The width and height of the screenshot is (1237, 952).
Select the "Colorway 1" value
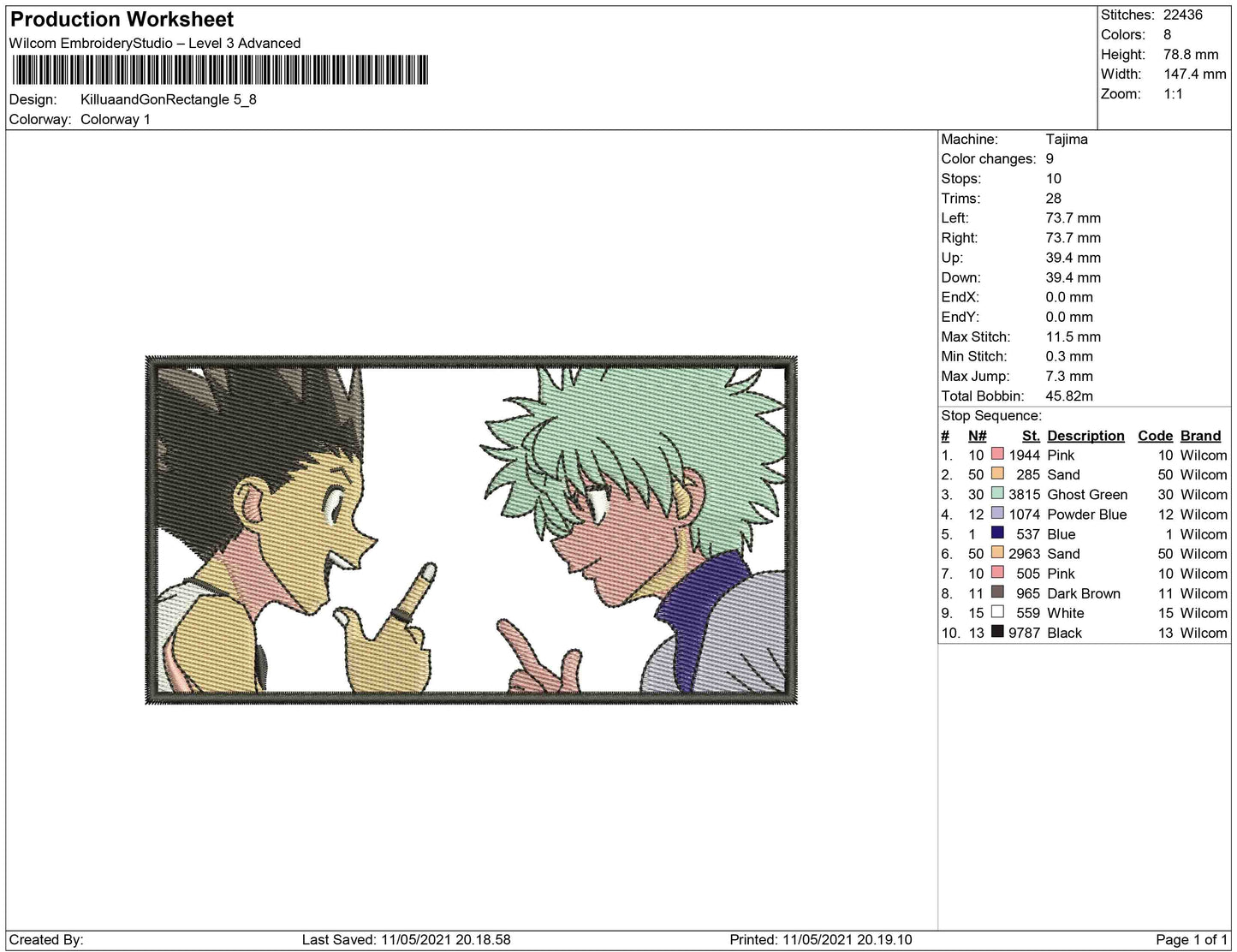pos(116,119)
